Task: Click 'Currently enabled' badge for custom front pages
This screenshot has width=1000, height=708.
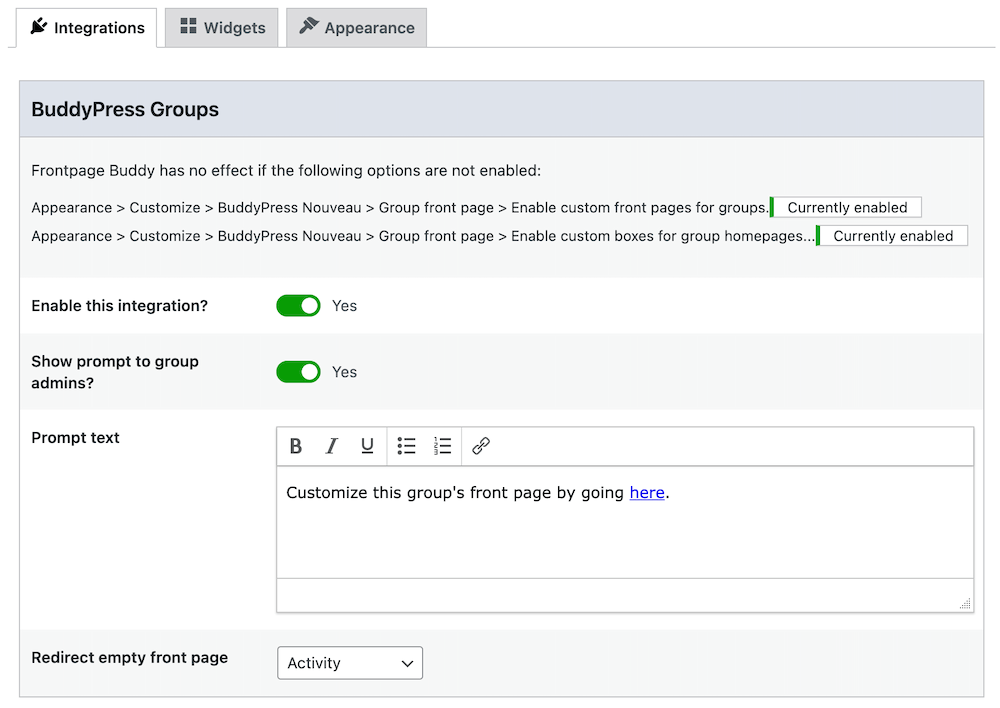Action: [x=846, y=207]
